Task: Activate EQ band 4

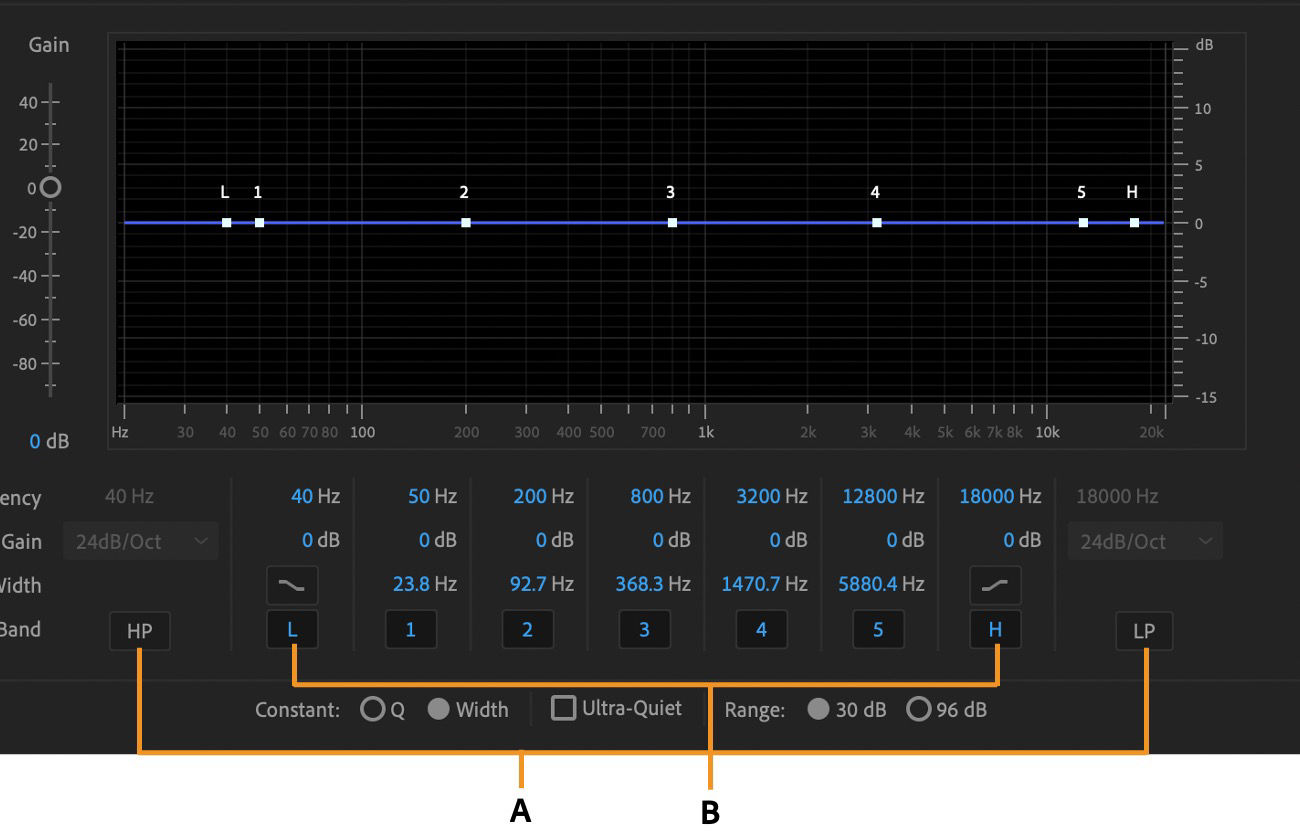Action: point(762,630)
